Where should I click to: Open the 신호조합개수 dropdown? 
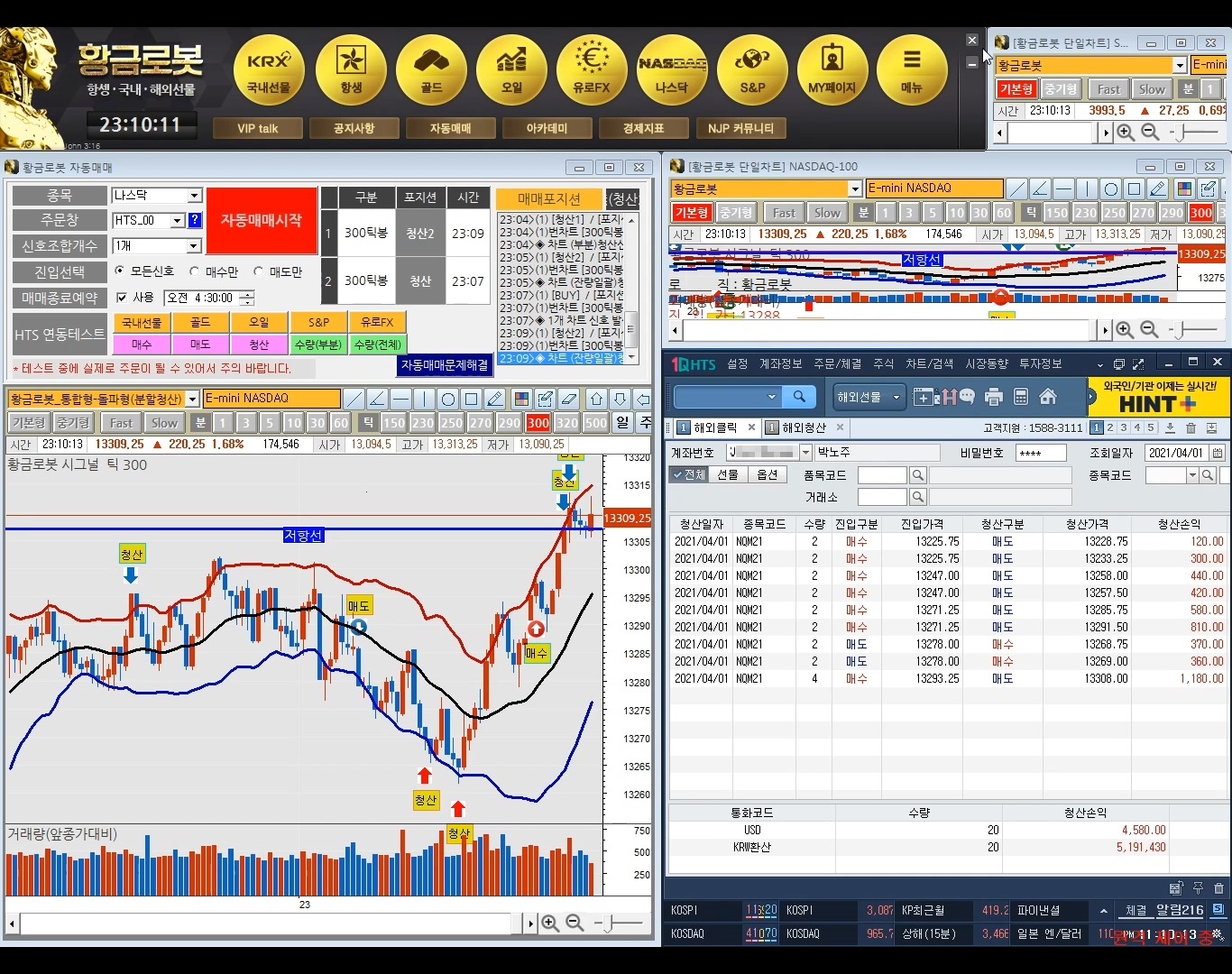(194, 245)
